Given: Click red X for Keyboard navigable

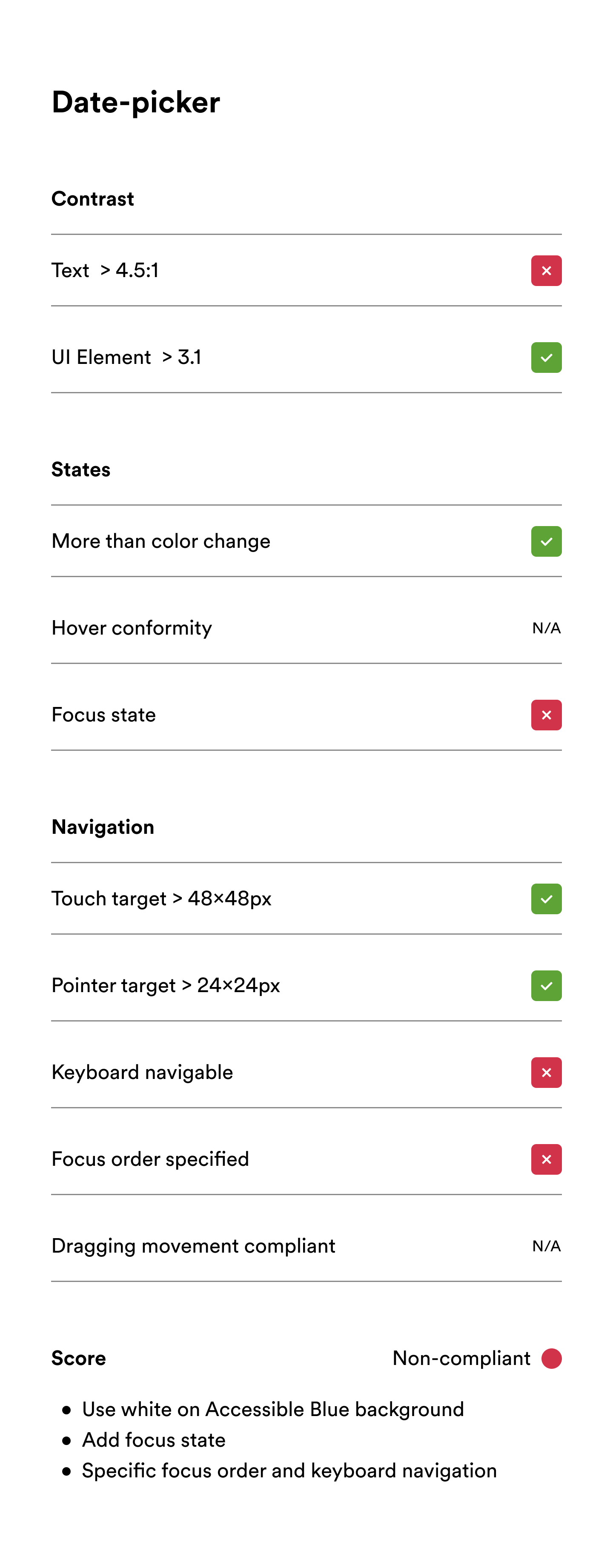Looking at the screenshot, I should click(x=546, y=1073).
